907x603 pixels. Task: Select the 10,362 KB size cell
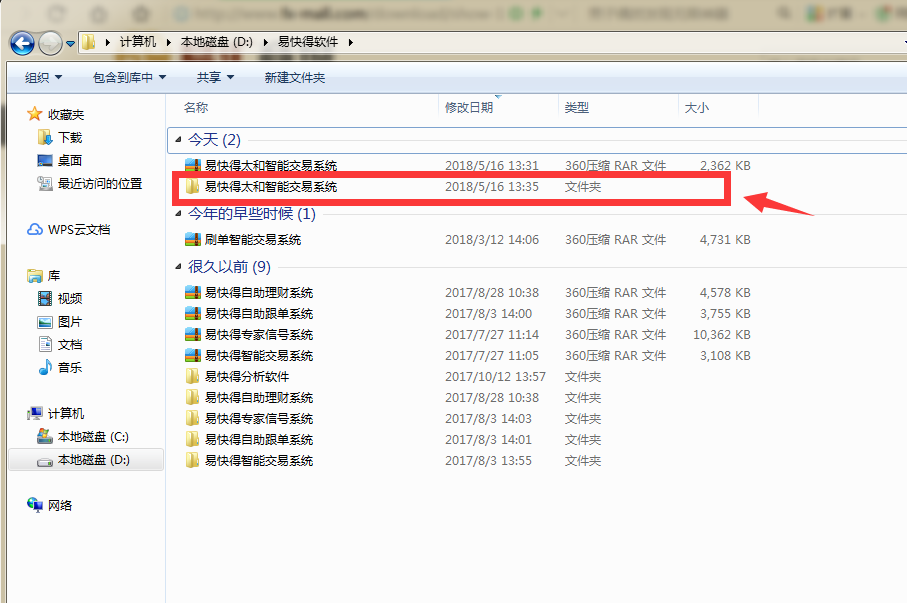tap(722, 334)
